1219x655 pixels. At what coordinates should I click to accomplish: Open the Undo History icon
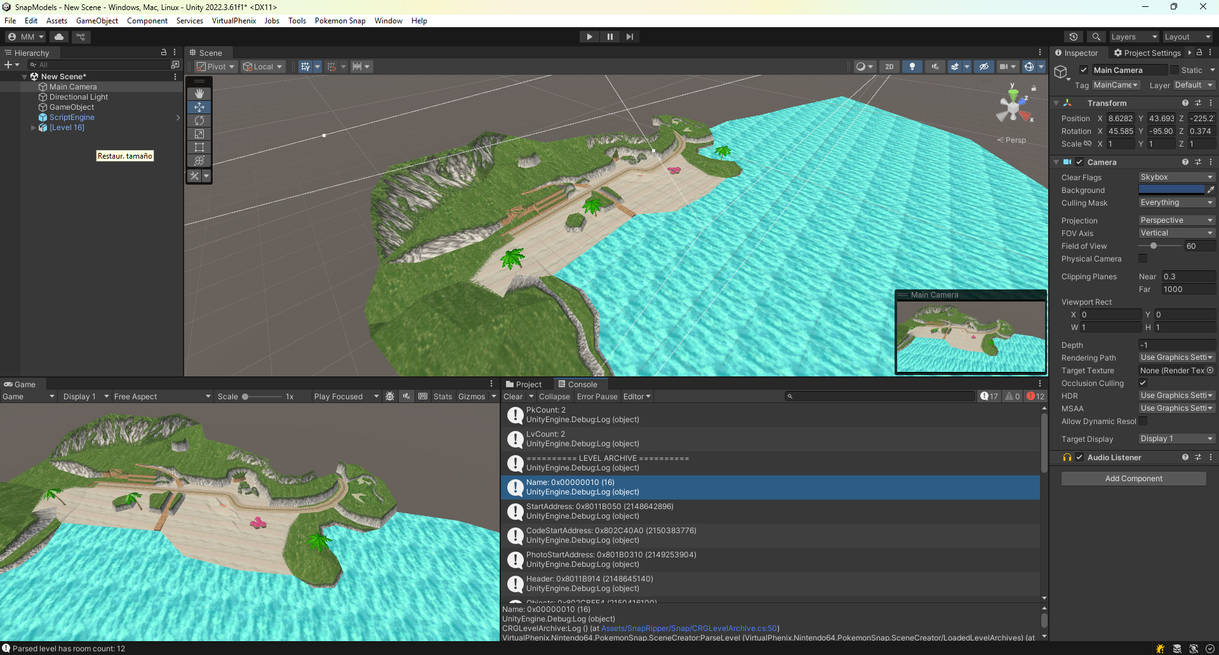tap(1073, 37)
